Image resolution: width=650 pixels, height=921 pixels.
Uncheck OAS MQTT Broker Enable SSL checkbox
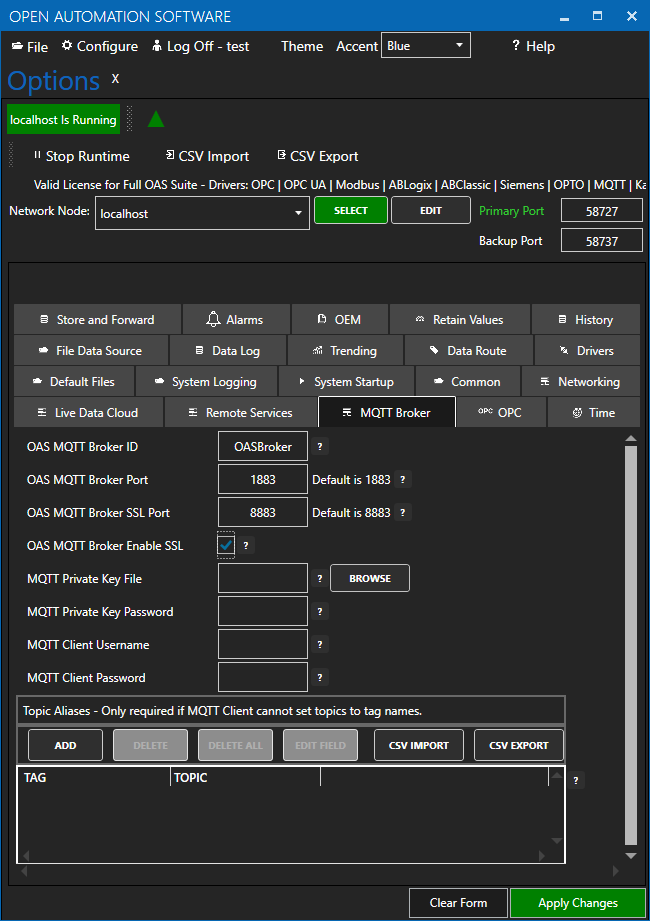tap(226, 545)
